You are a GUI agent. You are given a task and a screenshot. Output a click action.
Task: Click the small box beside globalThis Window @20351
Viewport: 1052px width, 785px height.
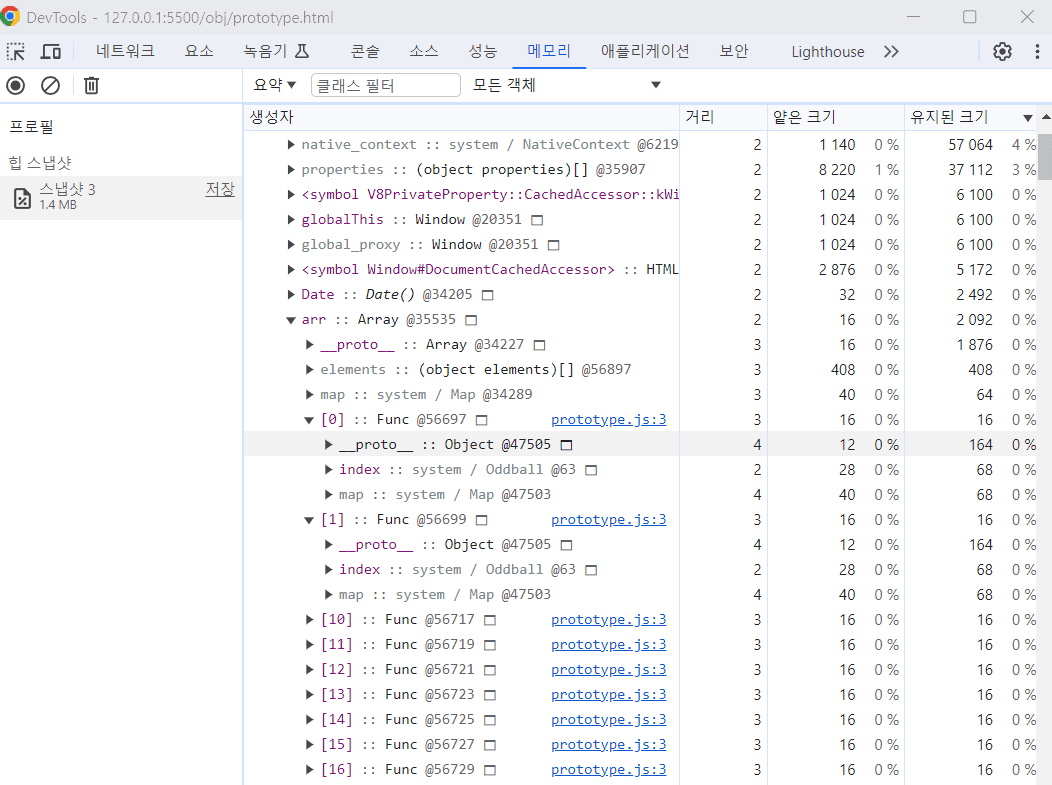pyautogui.click(x=537, y=220)
